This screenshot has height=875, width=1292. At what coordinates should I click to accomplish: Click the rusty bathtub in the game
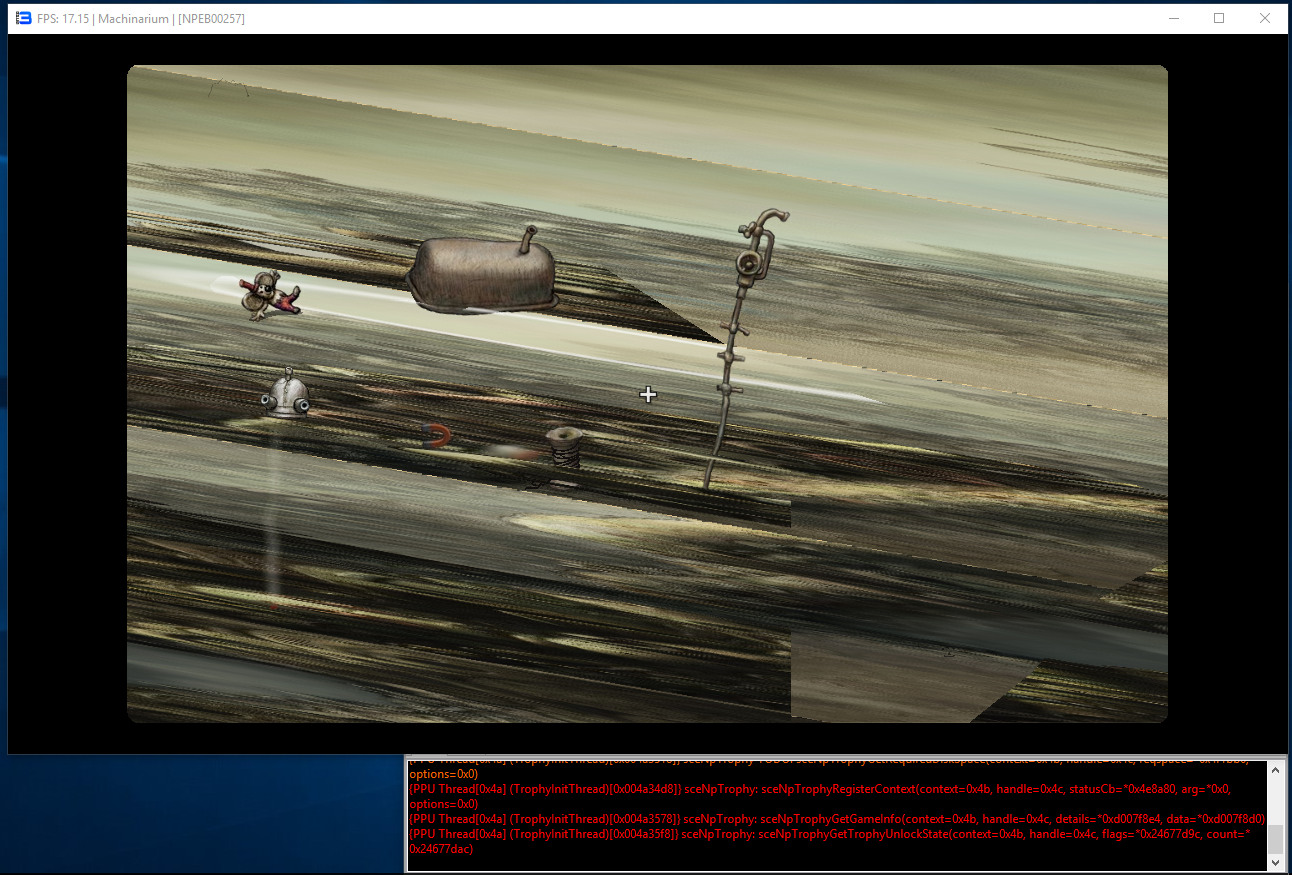482,274
